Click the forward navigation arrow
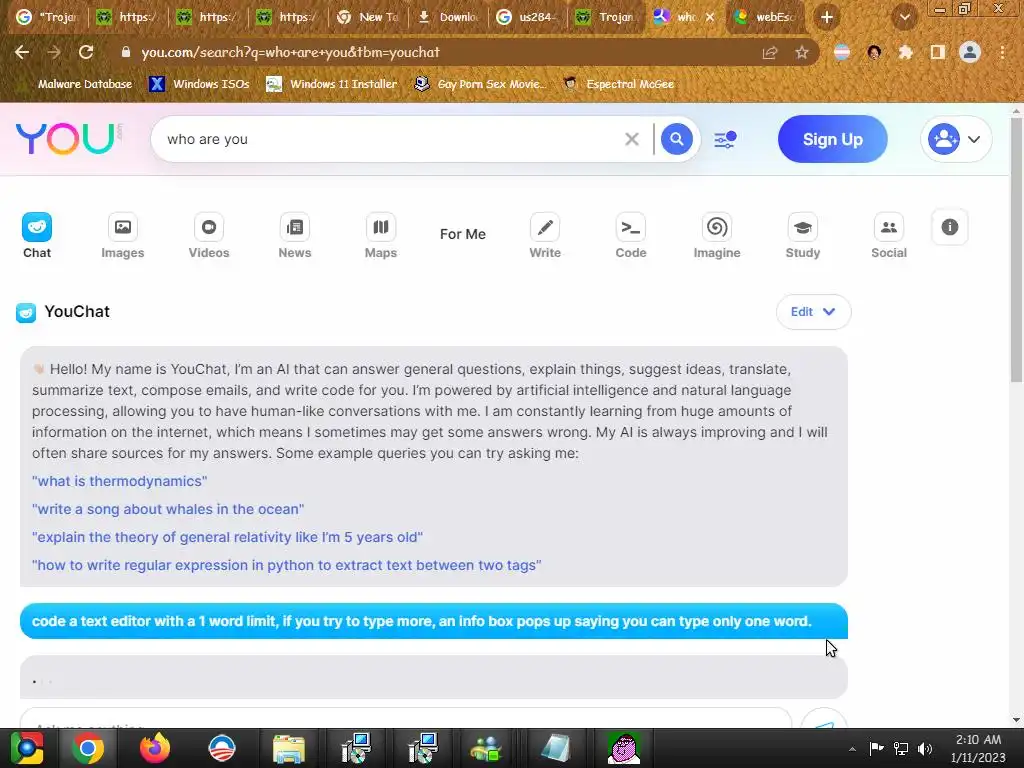Viewport: 1024px width, 768px height. pyautogui.click(x=54, y=52)
